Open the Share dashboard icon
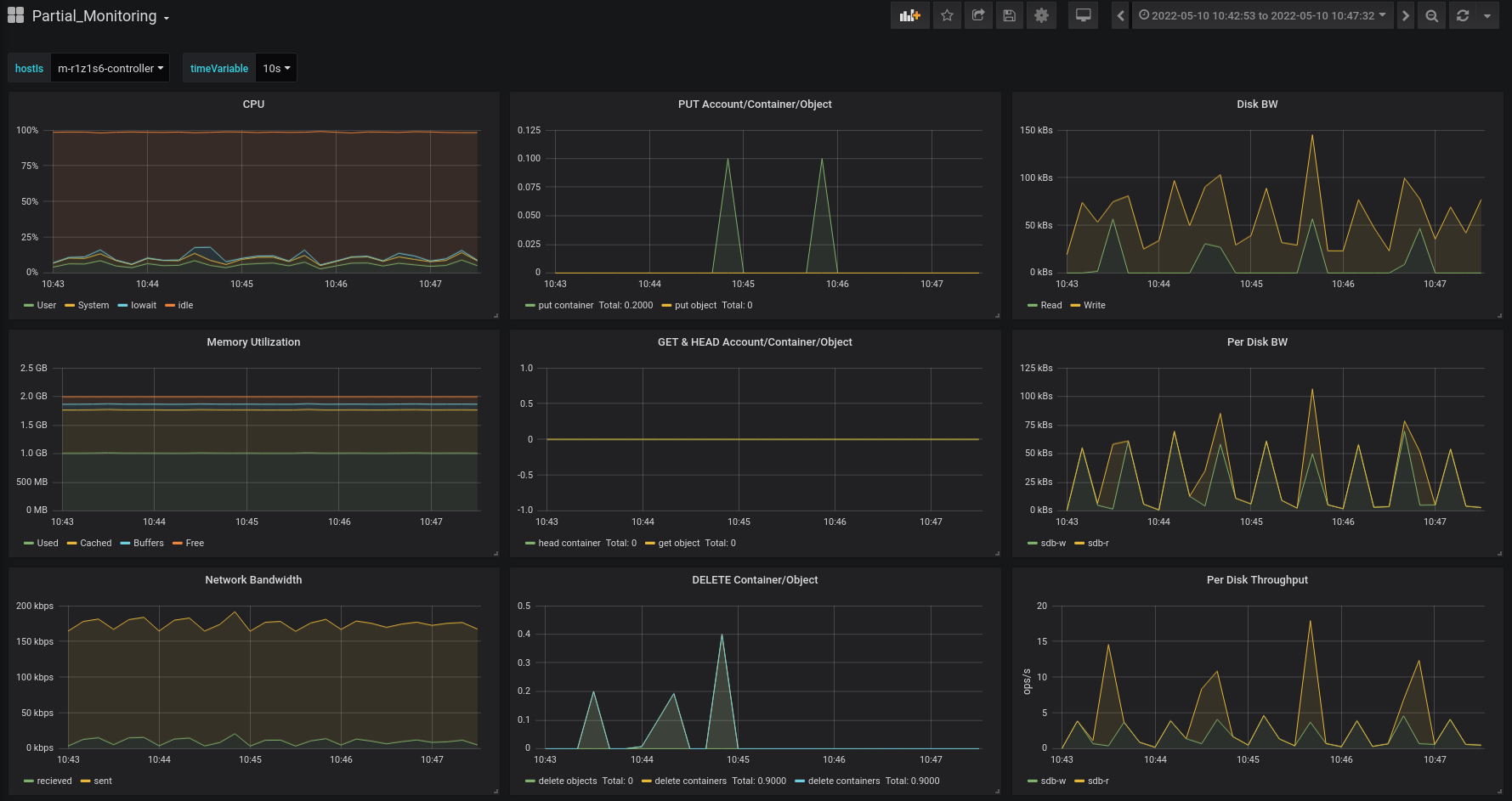Image resolution: width=1512 pixels, height=801 pixels. coord(978,15)
